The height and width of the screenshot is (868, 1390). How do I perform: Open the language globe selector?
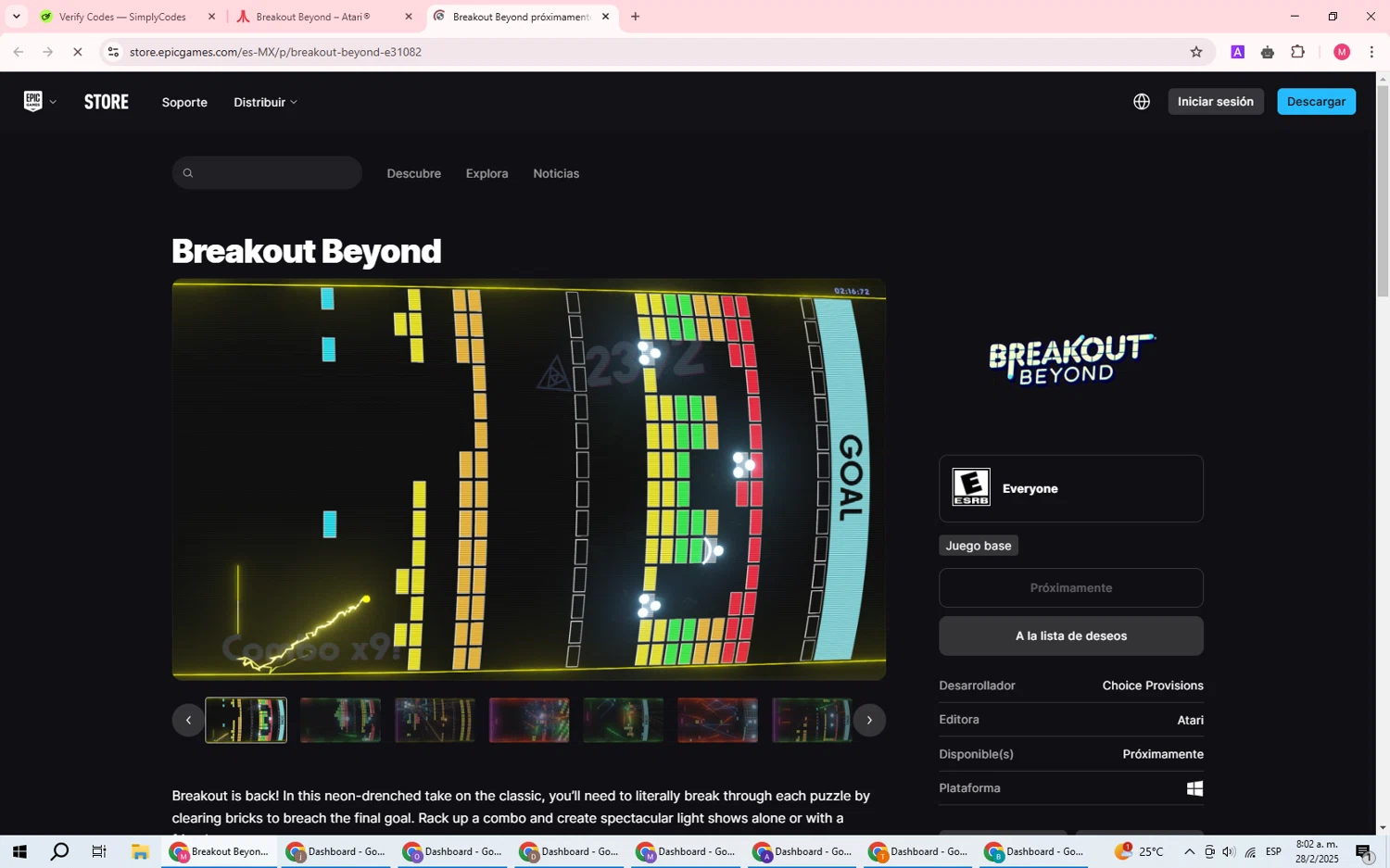pyautogui.click(x=1142, y=102)
